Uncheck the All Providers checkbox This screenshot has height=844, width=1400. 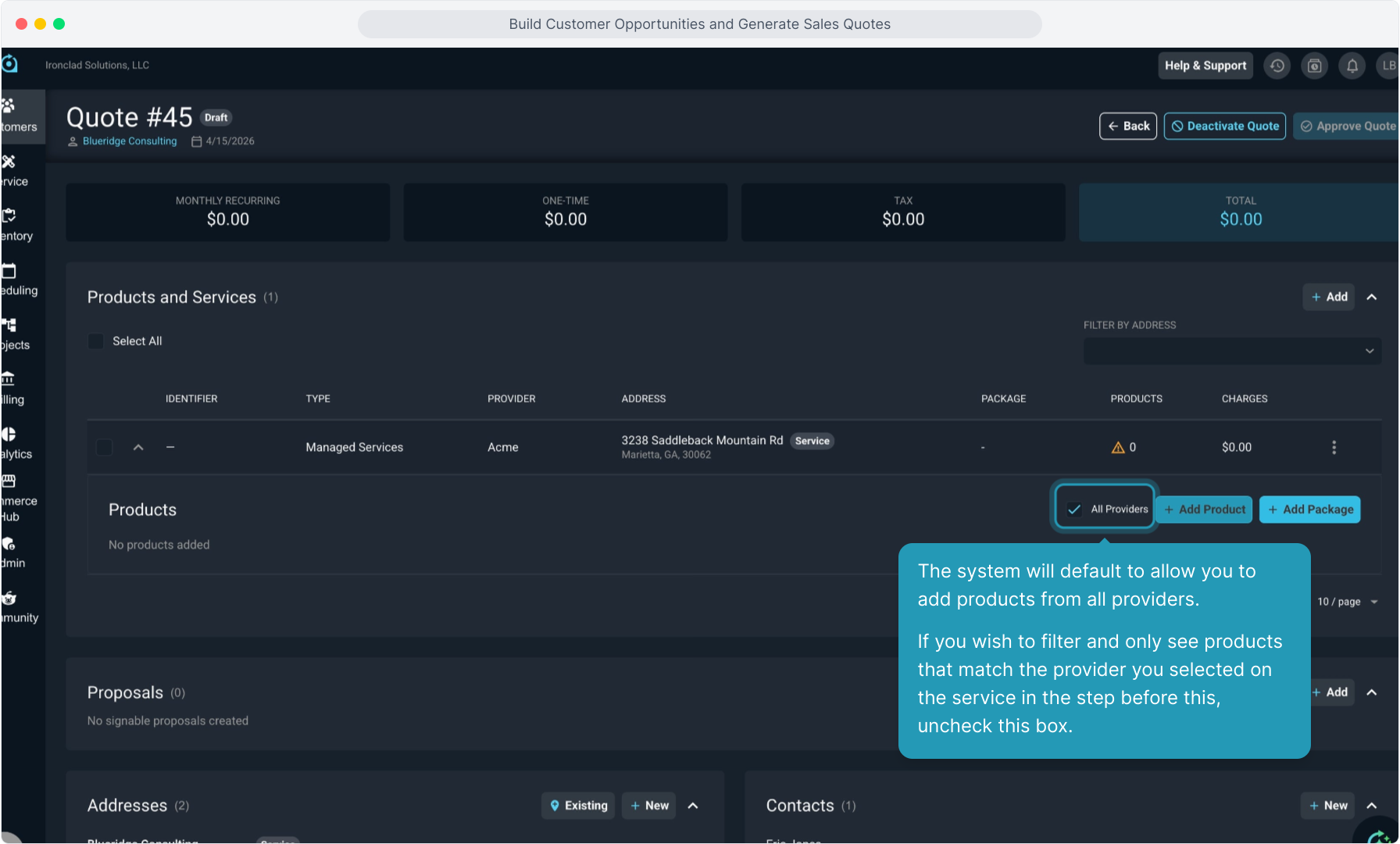tap(1075, 510)
